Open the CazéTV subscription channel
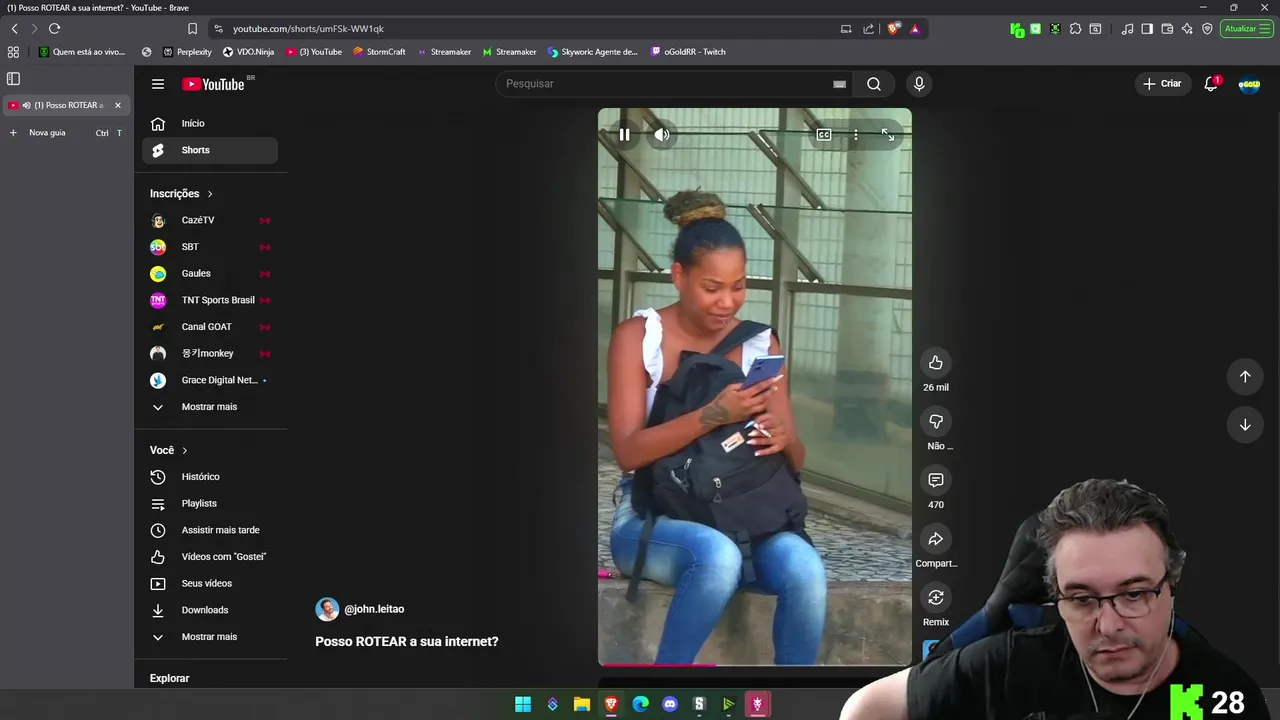Screen dimensions: 1280x720 click(210, 220)
